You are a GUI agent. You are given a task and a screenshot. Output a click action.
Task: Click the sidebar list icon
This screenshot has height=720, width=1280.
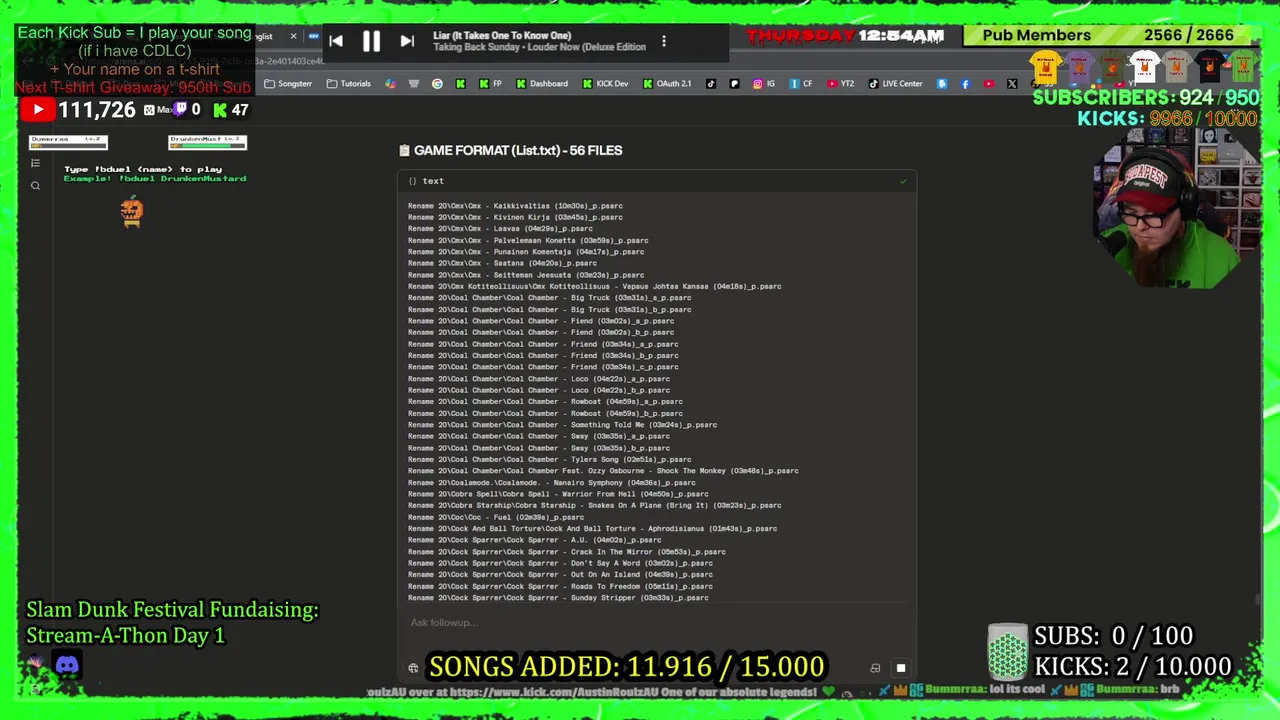point(35,163)
